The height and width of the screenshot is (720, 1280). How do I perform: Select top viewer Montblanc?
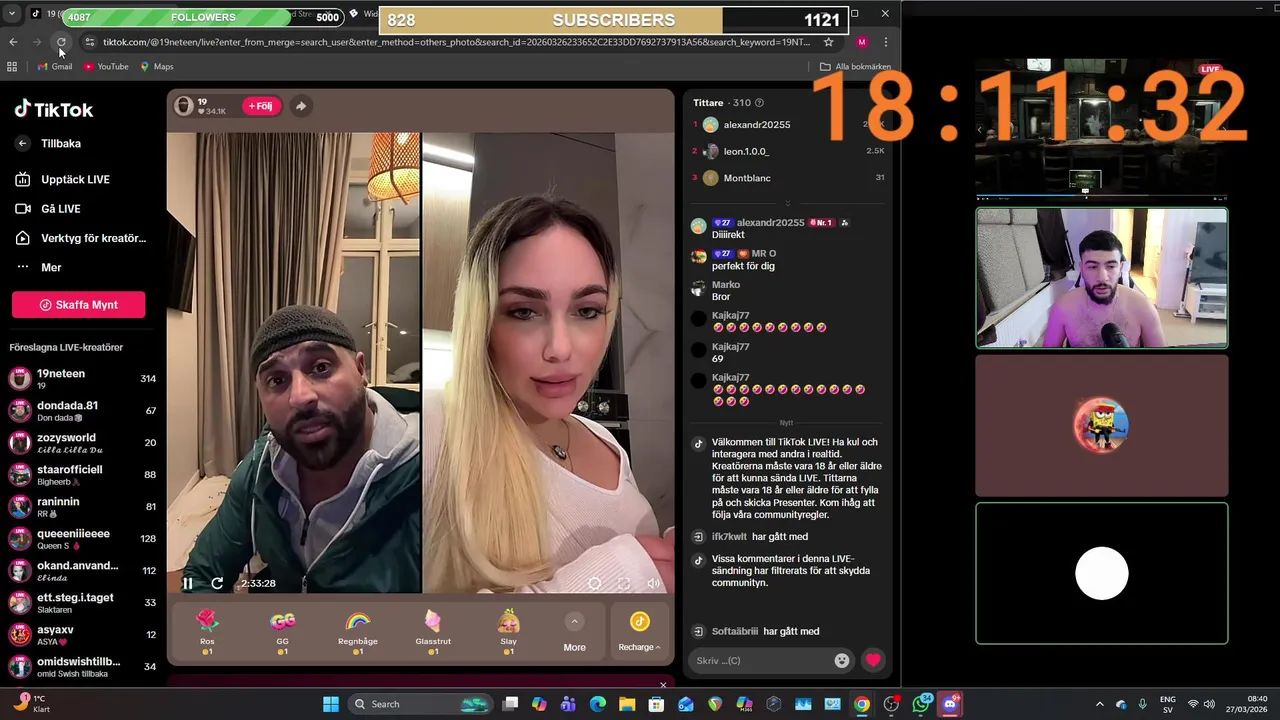[x=747, y=178]
